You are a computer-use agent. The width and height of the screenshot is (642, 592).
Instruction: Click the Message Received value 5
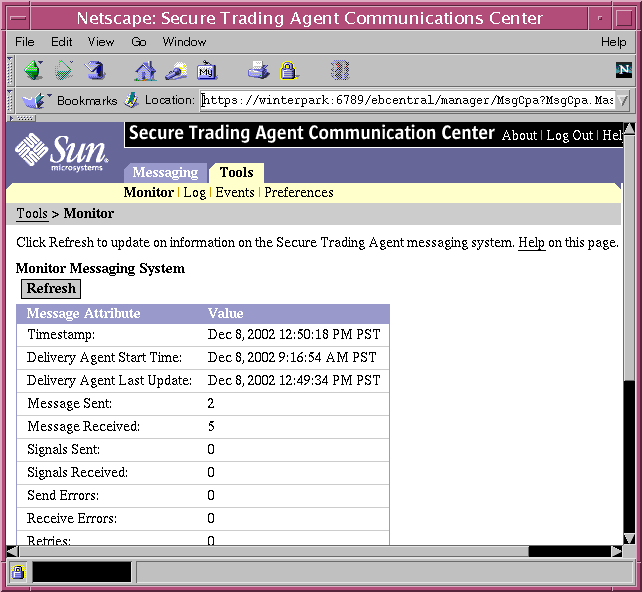(x=211, y=427)
